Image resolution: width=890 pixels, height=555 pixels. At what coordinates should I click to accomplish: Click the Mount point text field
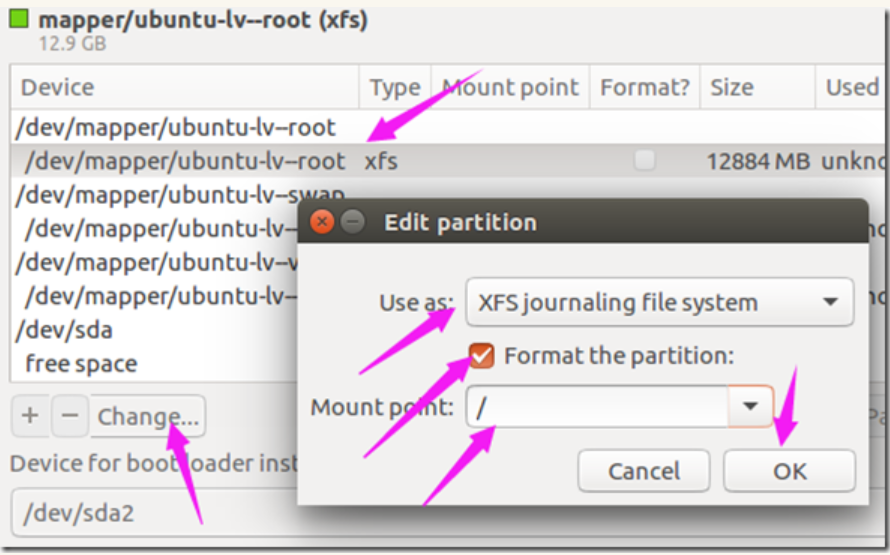[x=597, y=406]
